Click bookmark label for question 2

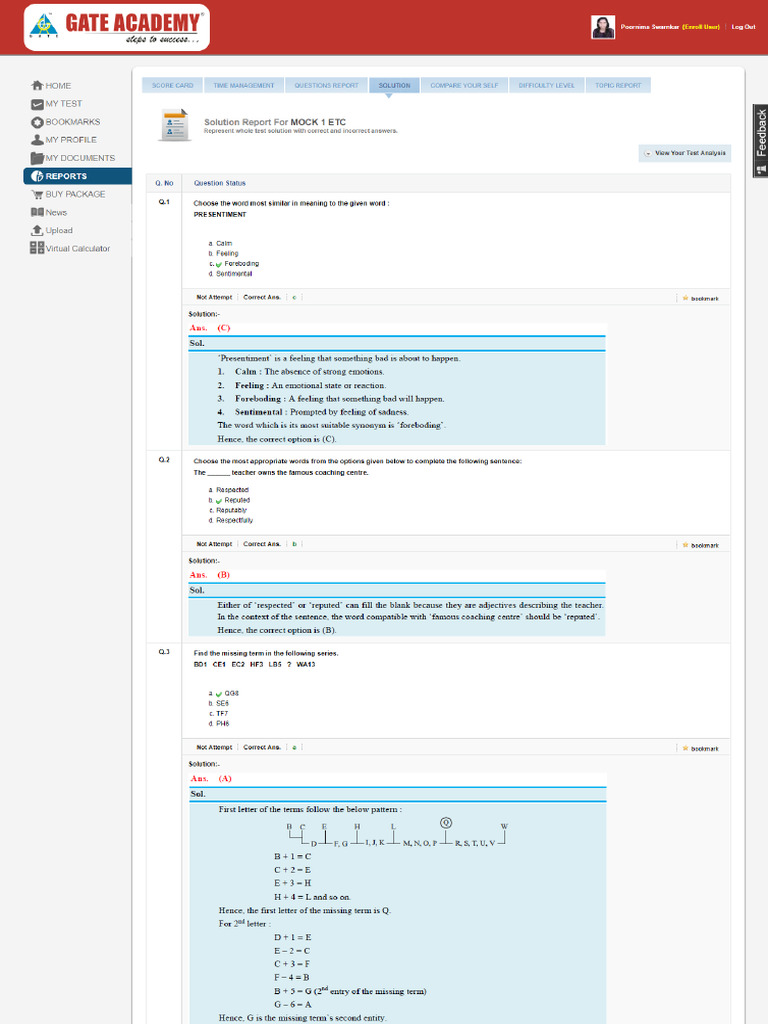pos(705,545)
